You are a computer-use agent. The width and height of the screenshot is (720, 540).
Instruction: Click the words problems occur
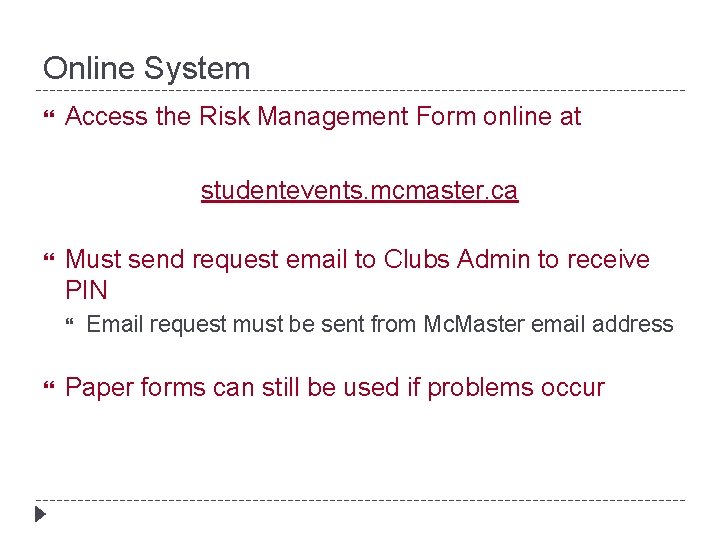tap(516, 388)
